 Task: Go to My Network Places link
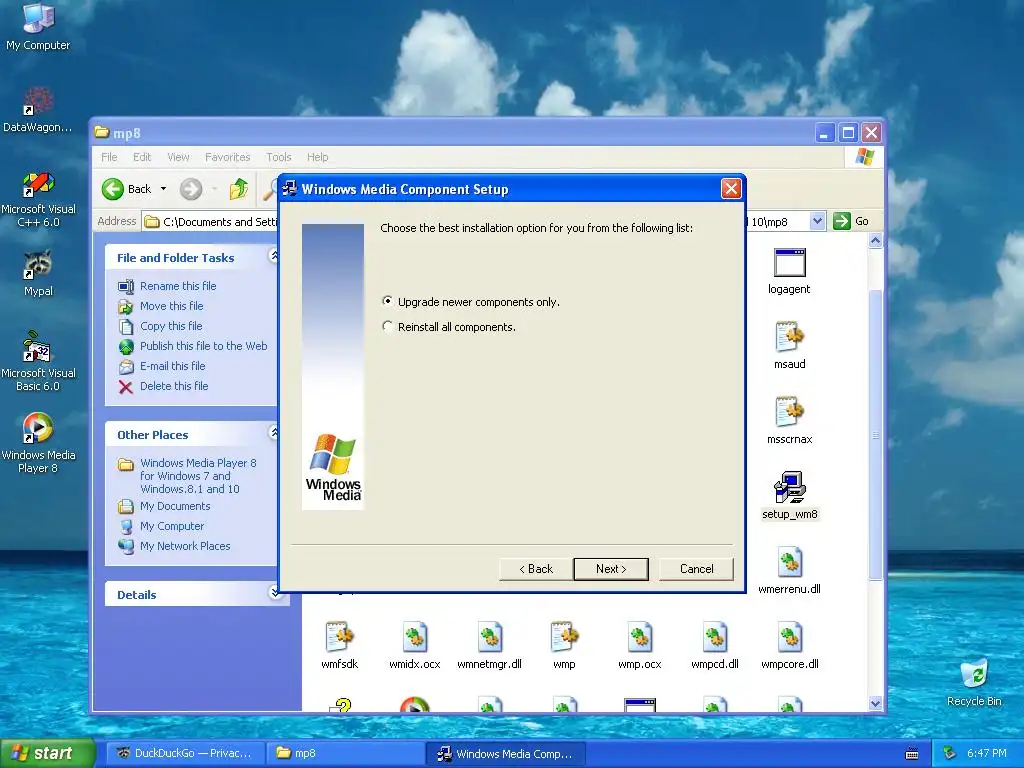185,546
